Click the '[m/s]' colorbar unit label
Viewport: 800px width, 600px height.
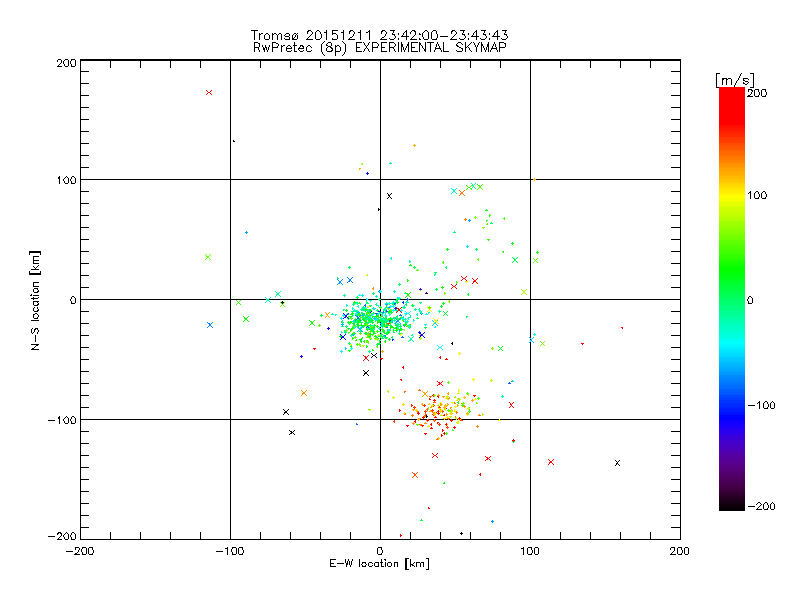735,80
